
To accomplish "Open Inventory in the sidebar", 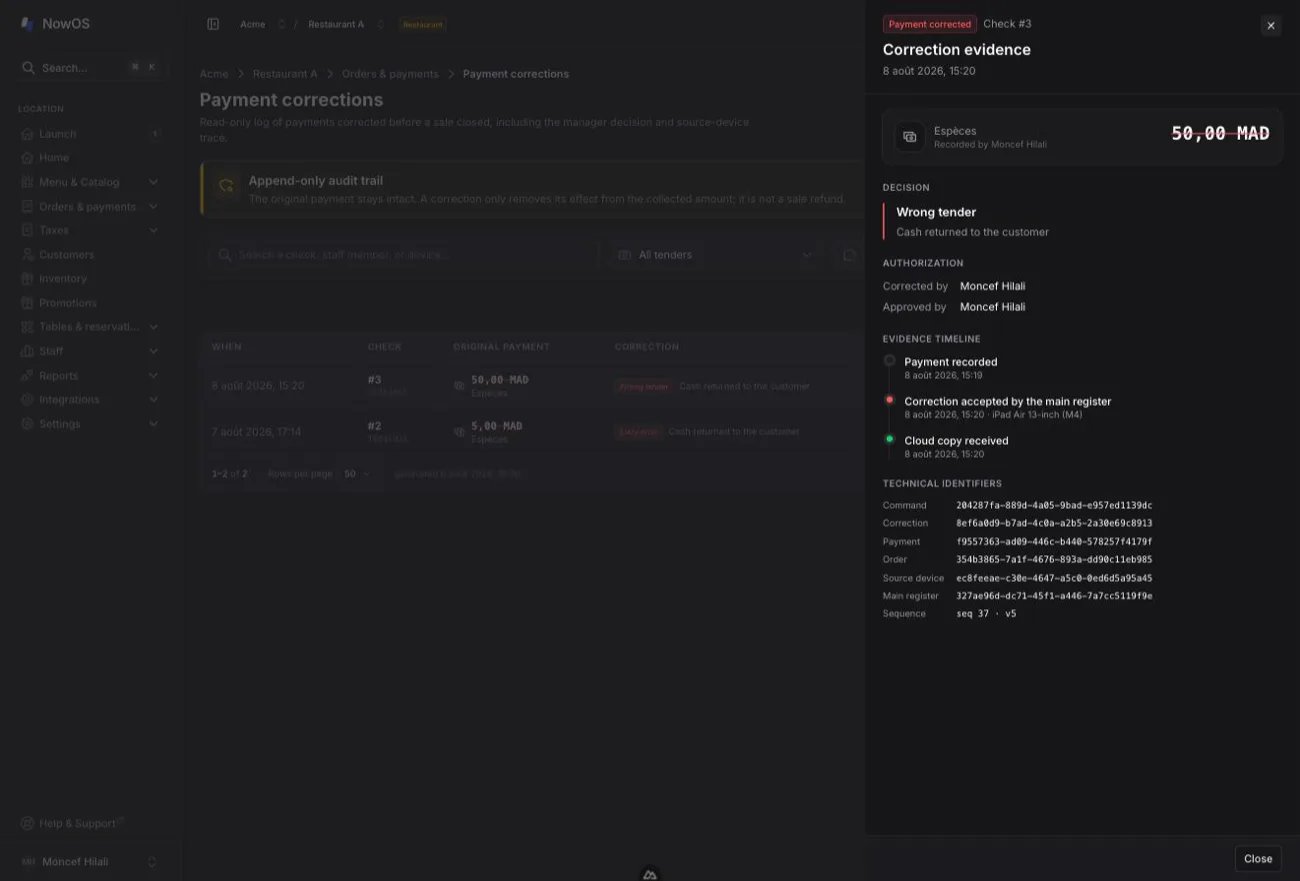I will click(90, 279).
